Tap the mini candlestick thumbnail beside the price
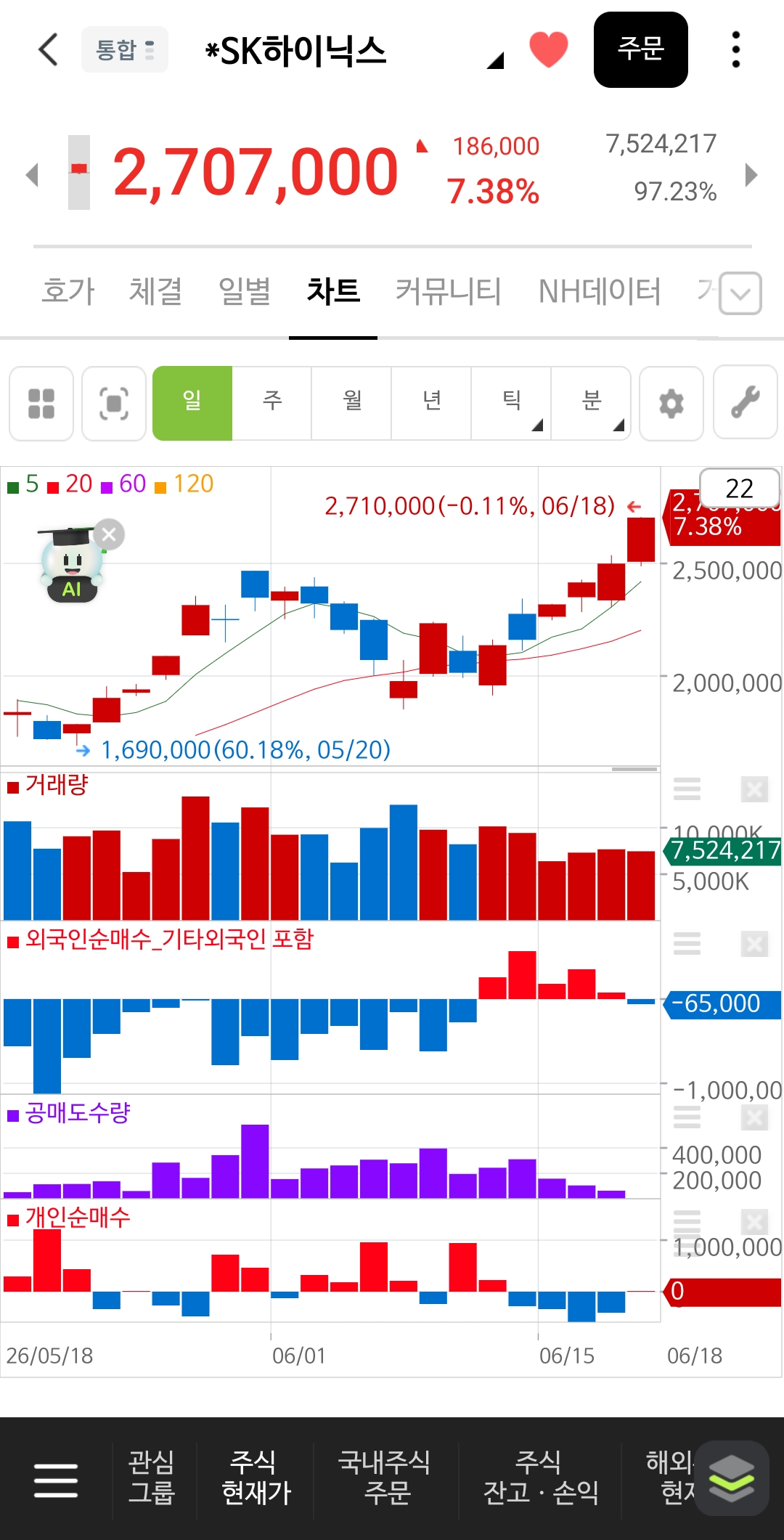Image resolution: width=784 pixels, height=1540 pixels. (79, 172)
